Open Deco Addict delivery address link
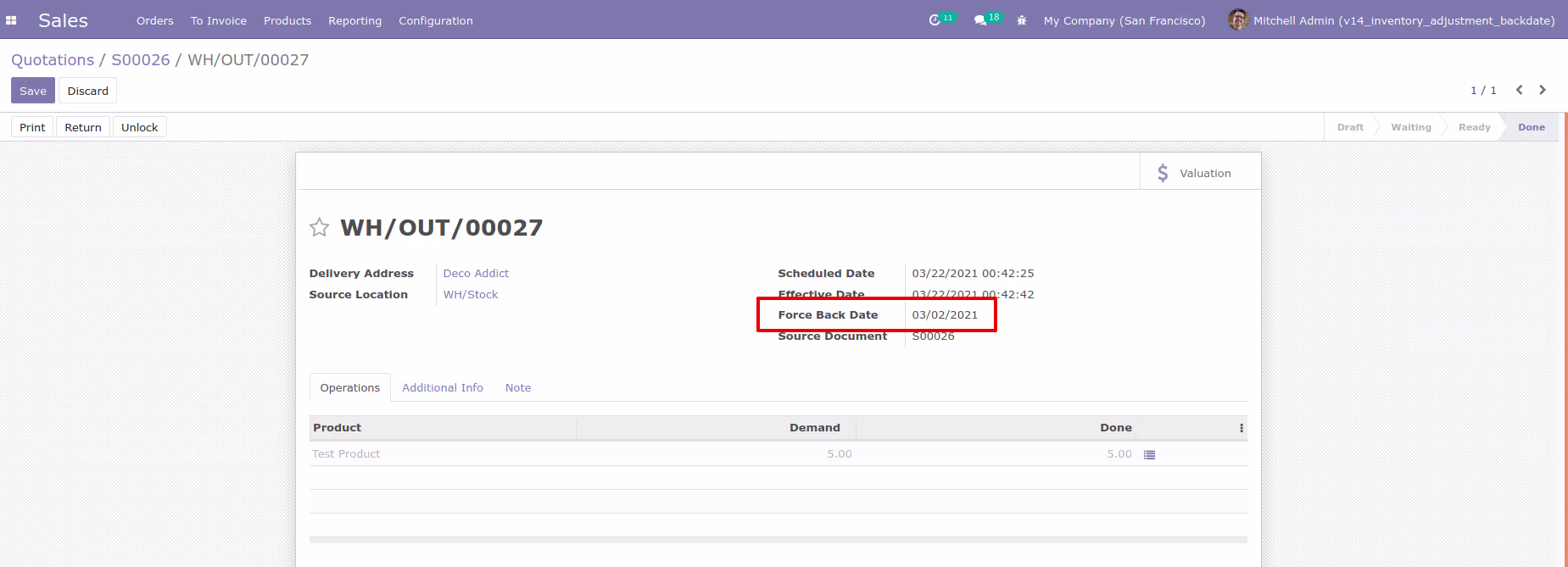 476,273
